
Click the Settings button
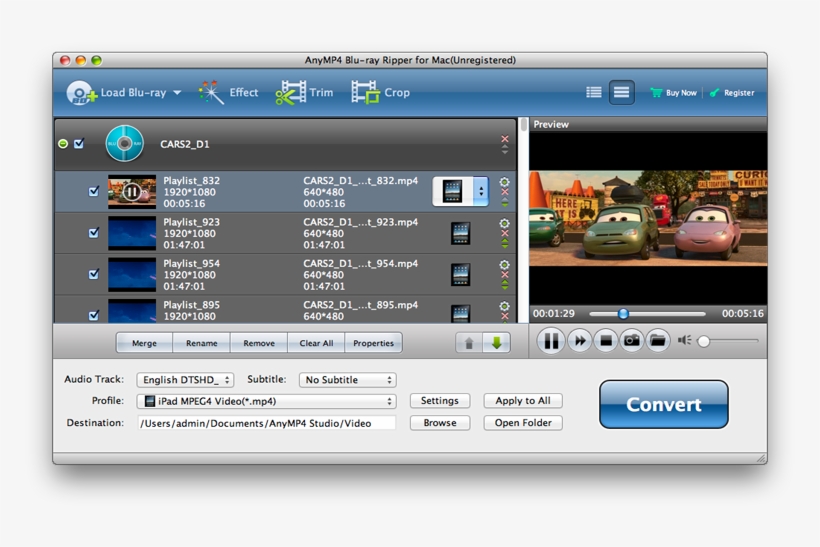pos(440,401)
